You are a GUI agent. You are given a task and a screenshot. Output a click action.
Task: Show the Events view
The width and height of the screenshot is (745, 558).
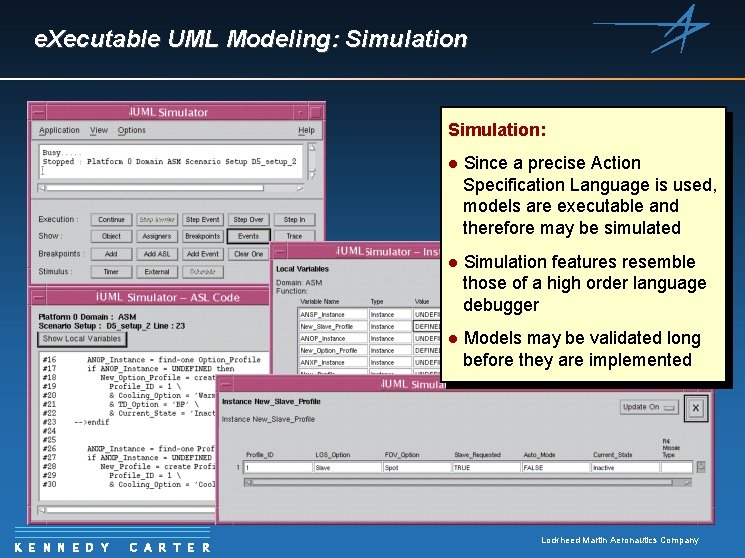click(x=248, y=236)
